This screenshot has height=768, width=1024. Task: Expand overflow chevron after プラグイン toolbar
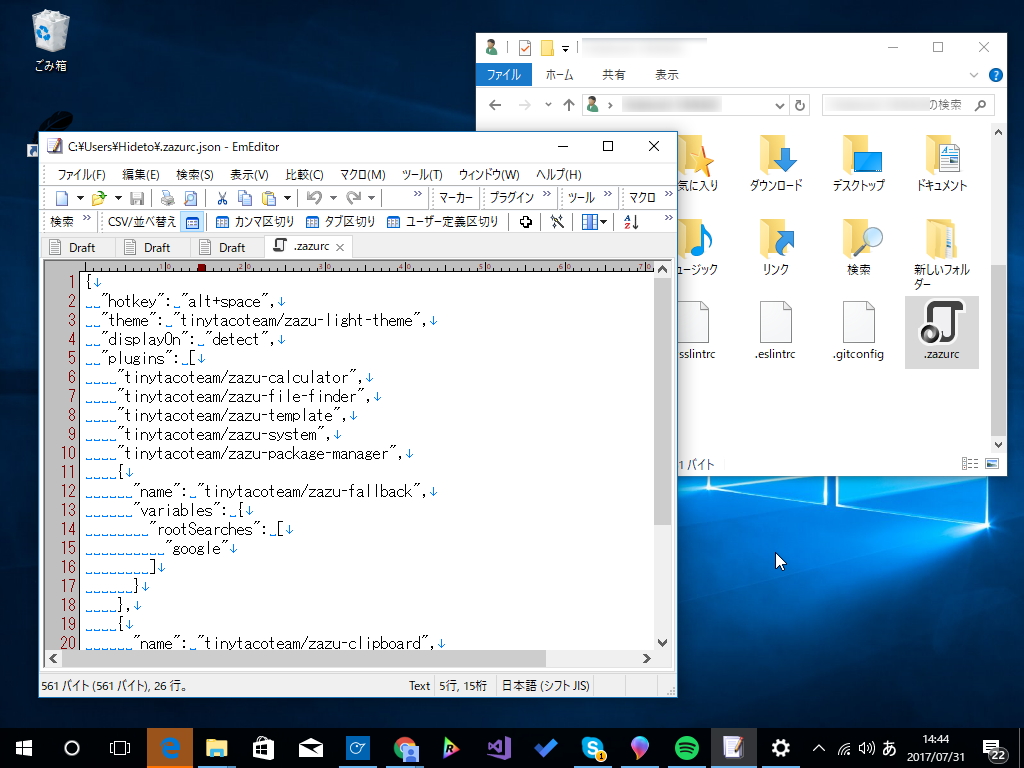[x=547, y=195]
